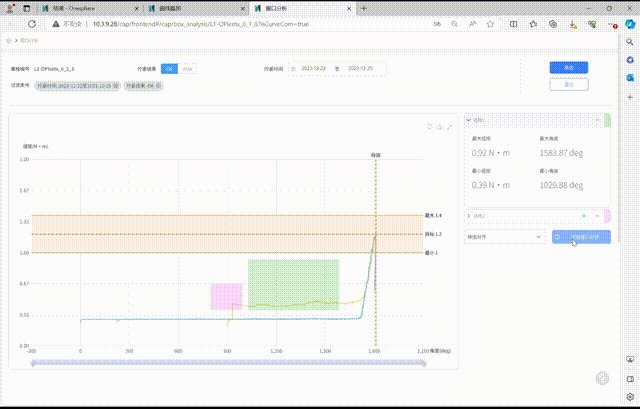
Task: Click the 0.92 N·m max torque value
Action: pyautogui.click(x=491, y=153)
